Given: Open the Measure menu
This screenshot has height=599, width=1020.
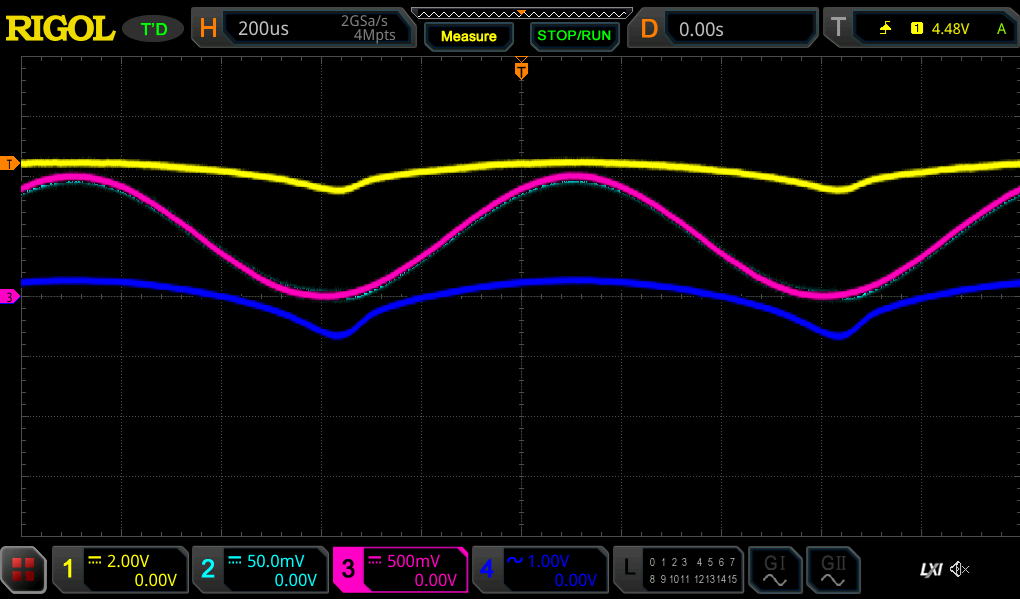Looking at the screenshot, I should tap(468, 36).
